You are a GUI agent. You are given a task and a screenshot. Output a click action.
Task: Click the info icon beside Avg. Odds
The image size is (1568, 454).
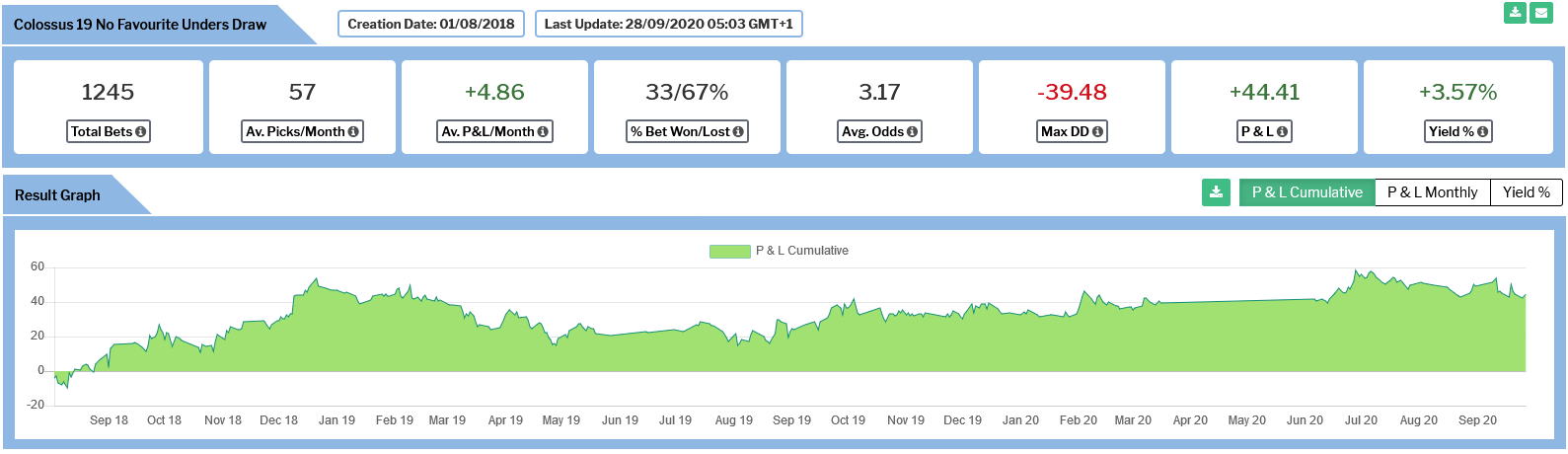(912, 131)
